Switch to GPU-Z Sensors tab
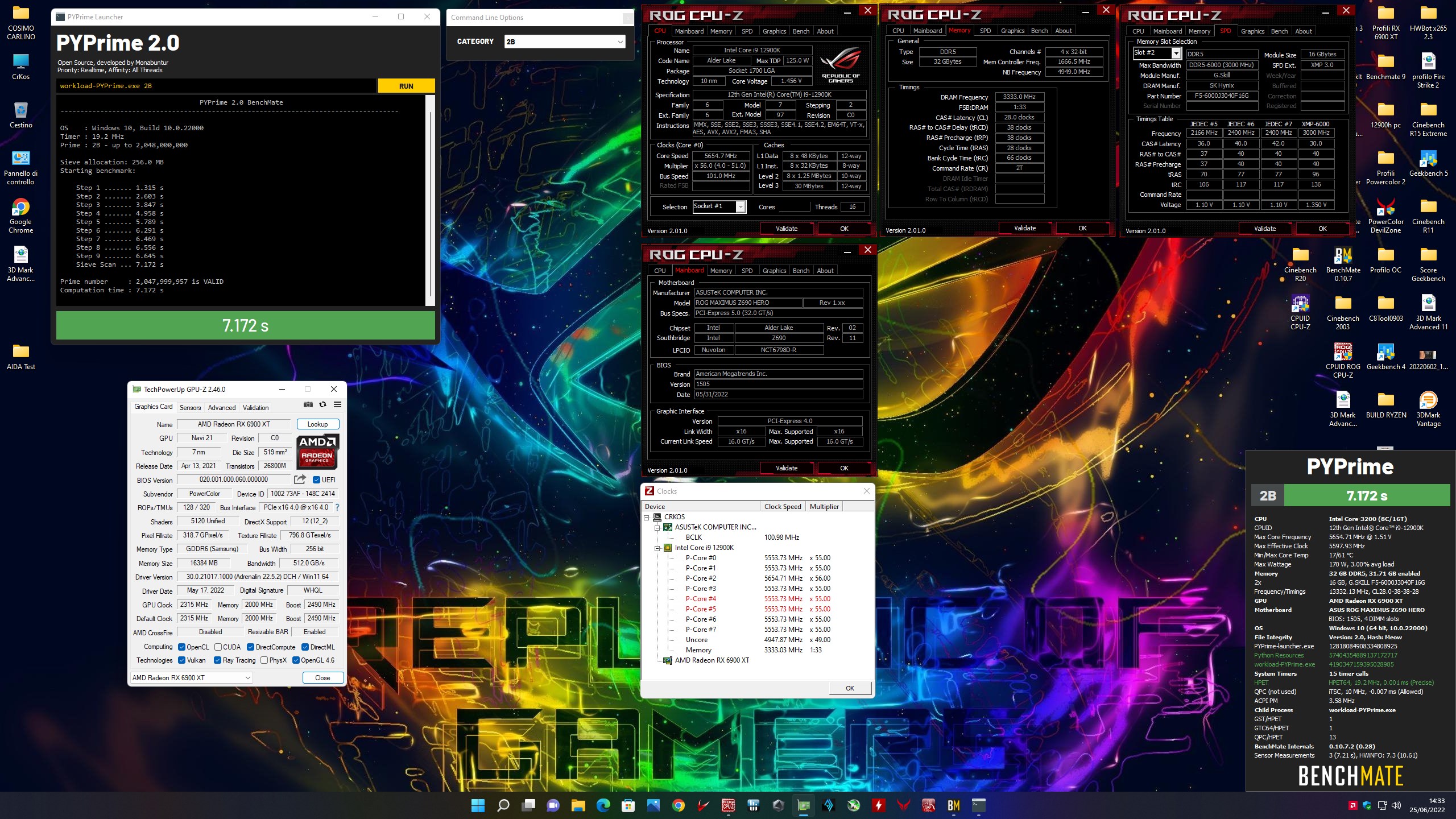Screen dimensions: 1456x819 tap(190, 407)
